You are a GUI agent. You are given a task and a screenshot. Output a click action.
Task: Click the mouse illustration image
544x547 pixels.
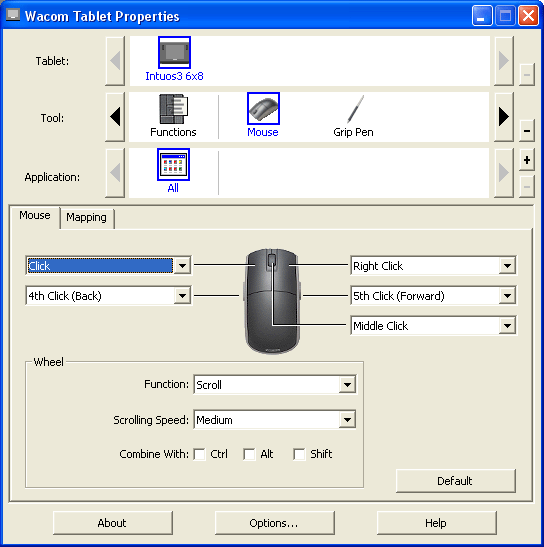[272, 301]
